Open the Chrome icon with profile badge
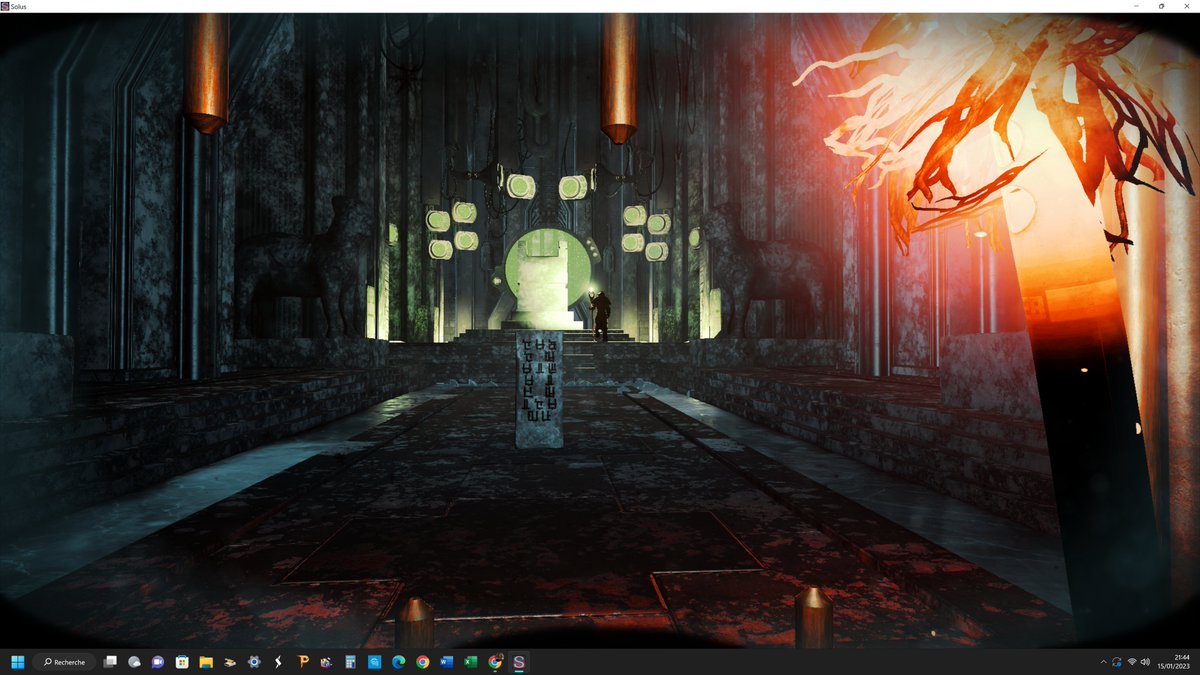This screenshot has width=1200, height=675. coord(495,662)
